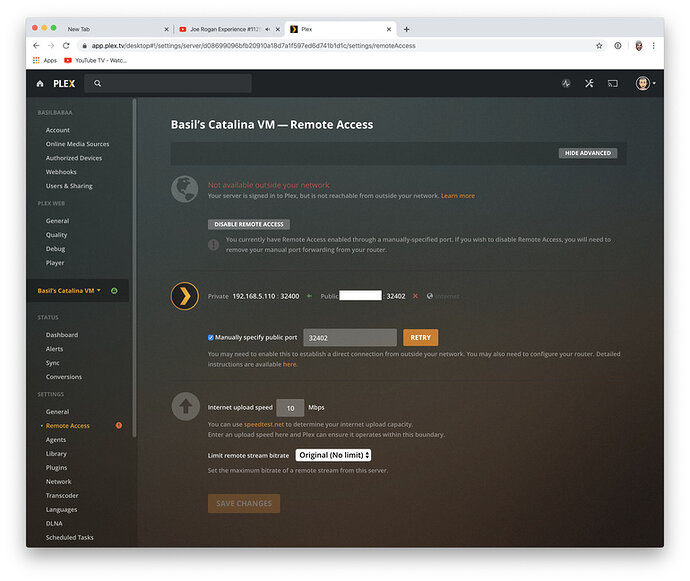Screen dimensions: 690x581
Task: Select Remote Access in sidebar
Action: coord(67,426)
